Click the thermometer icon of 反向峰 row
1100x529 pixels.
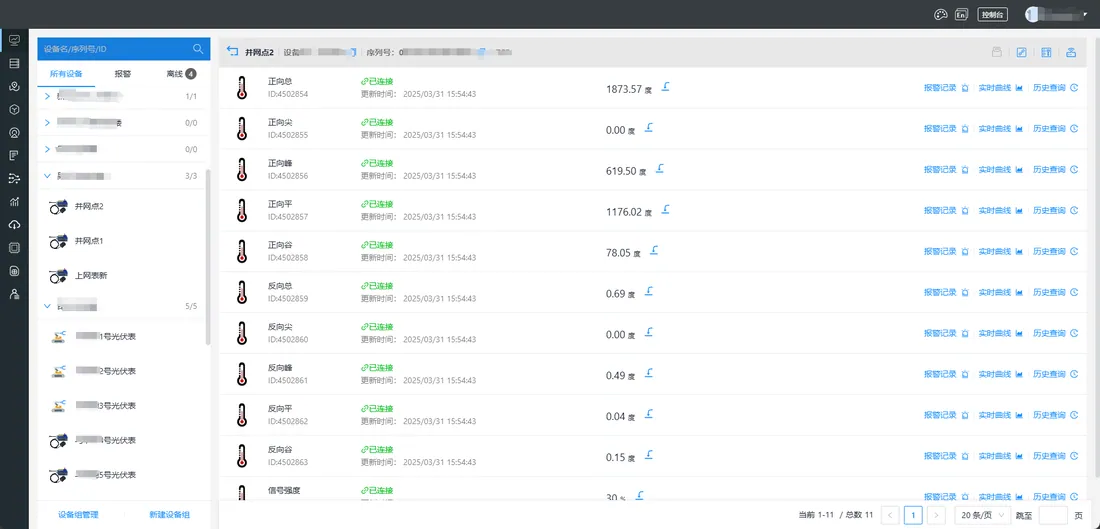click(242, 375)
